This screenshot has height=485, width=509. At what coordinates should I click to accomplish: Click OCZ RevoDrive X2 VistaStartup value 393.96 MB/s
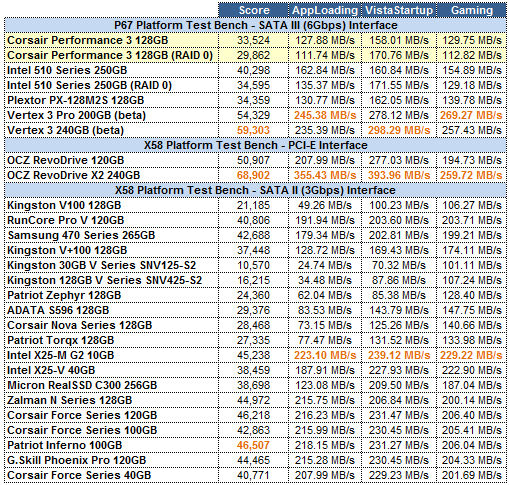(399, 175)
